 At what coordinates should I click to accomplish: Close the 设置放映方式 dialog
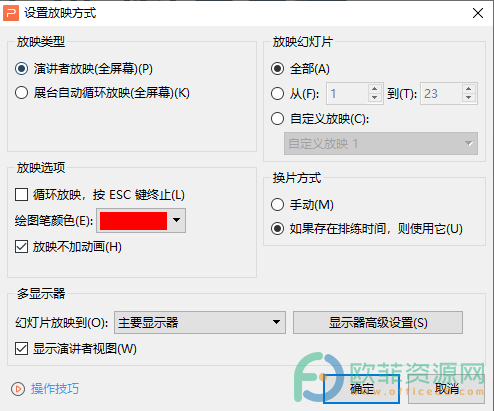coord(478,13)
